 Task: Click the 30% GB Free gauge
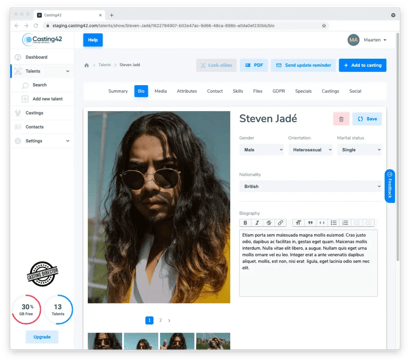pyautogui.click(x=26, y=309)
